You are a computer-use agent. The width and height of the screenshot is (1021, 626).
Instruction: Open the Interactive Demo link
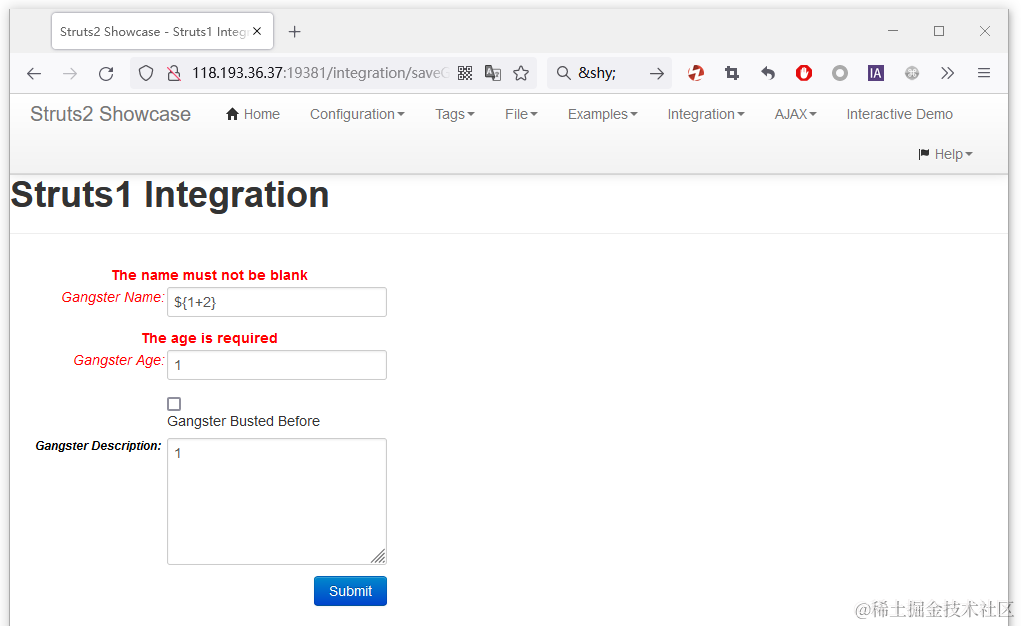pyautogui.click(x=899, y=114)
